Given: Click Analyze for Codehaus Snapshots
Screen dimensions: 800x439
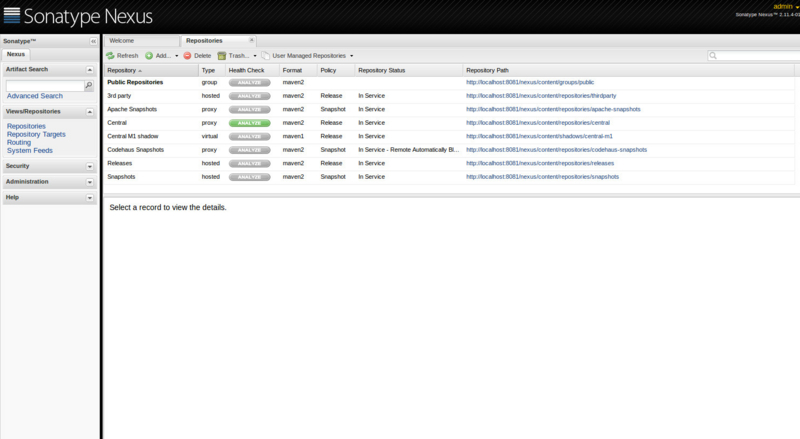Looking at the screenshot, I should point(249,150).
